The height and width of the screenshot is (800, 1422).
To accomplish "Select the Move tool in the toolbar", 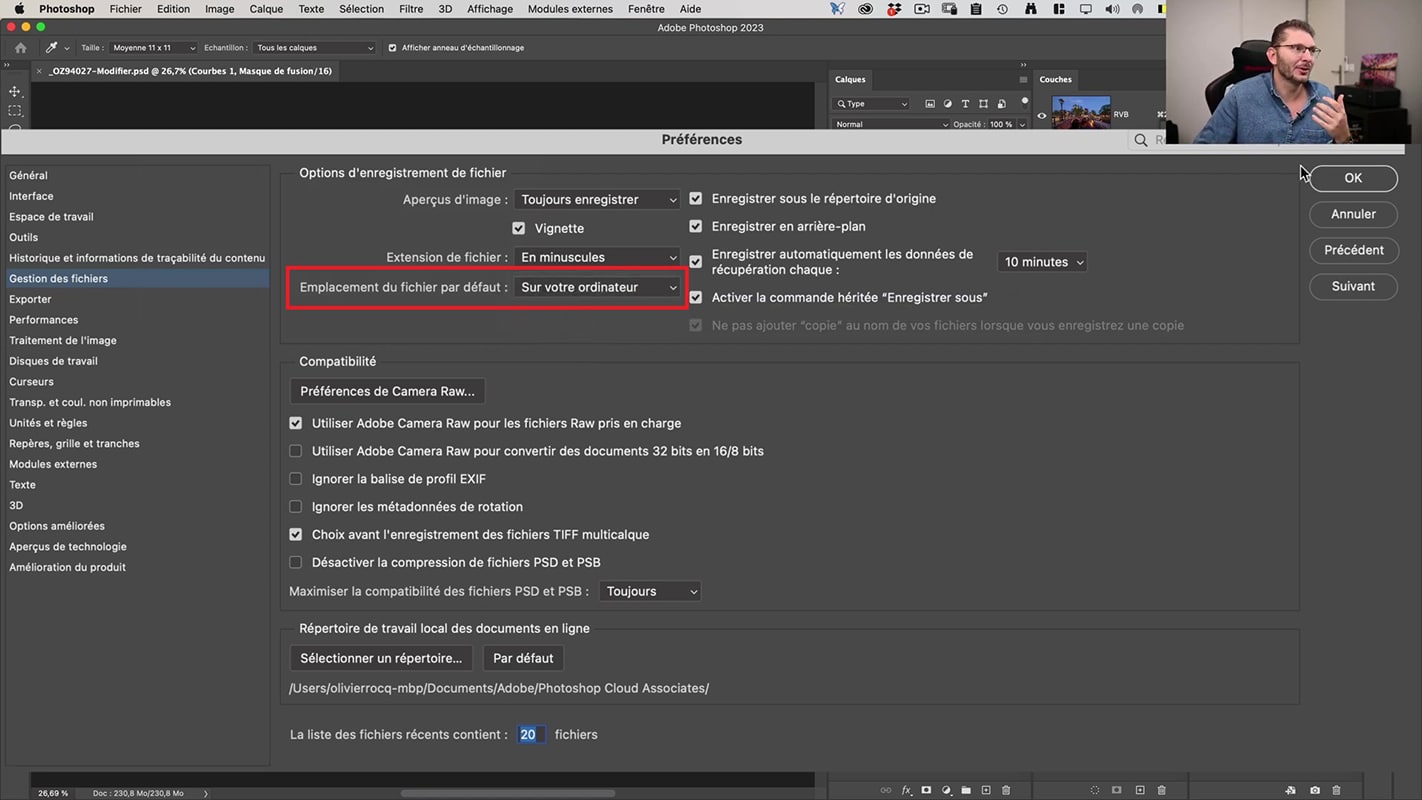I will 15,91.
